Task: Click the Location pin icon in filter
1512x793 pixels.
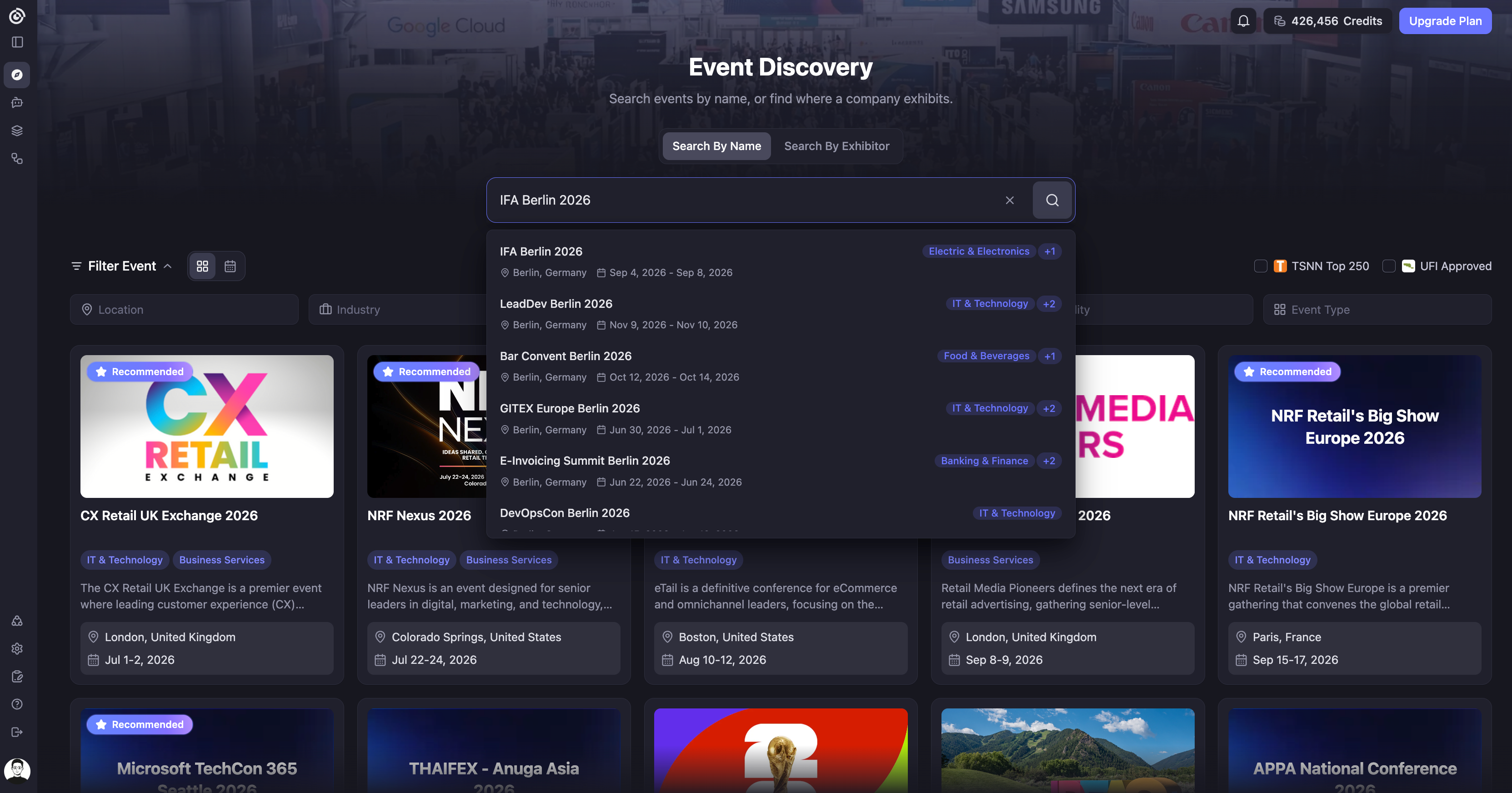Action: [x=87, y=309]
